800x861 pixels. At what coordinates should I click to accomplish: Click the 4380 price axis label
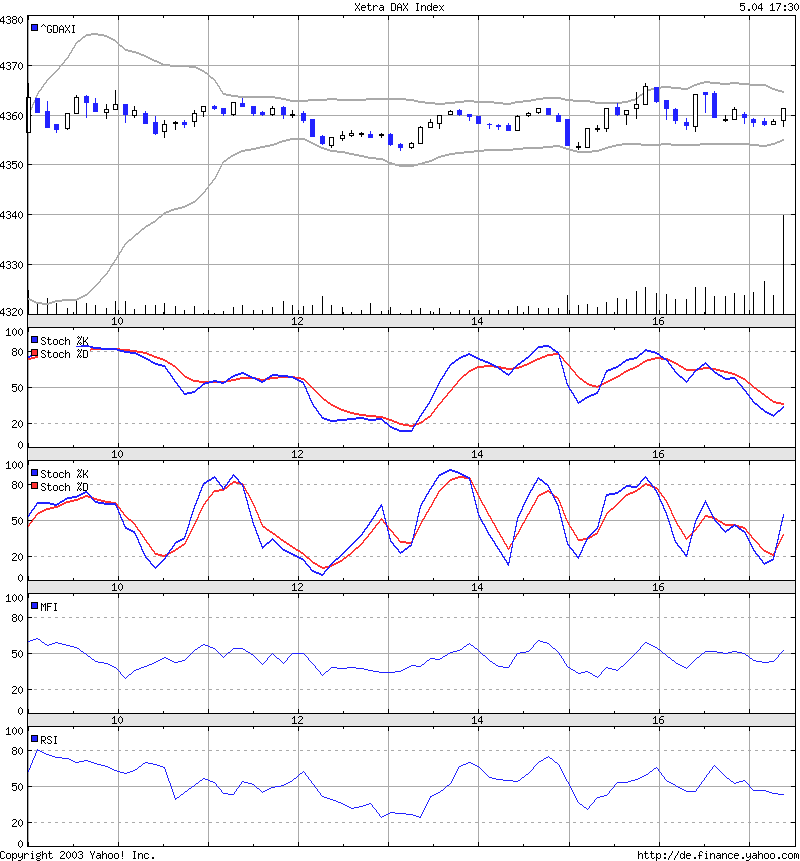[12, 20]
